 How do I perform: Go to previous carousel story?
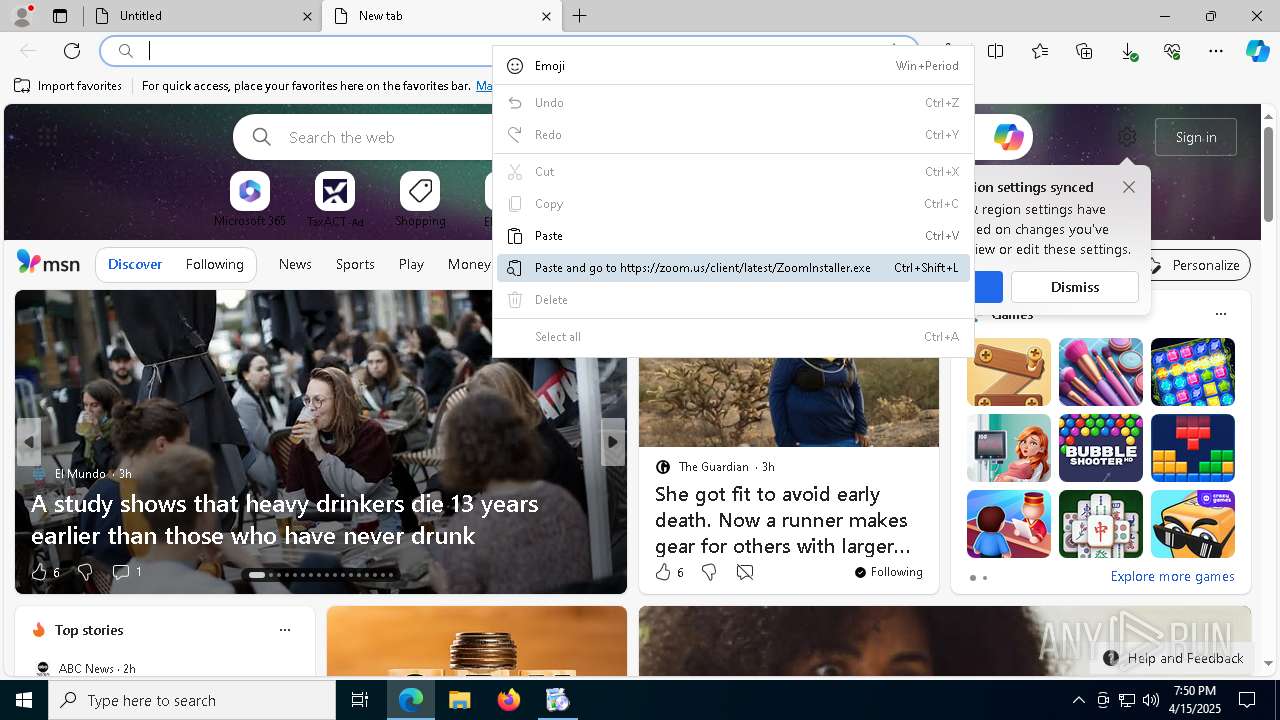29,442
